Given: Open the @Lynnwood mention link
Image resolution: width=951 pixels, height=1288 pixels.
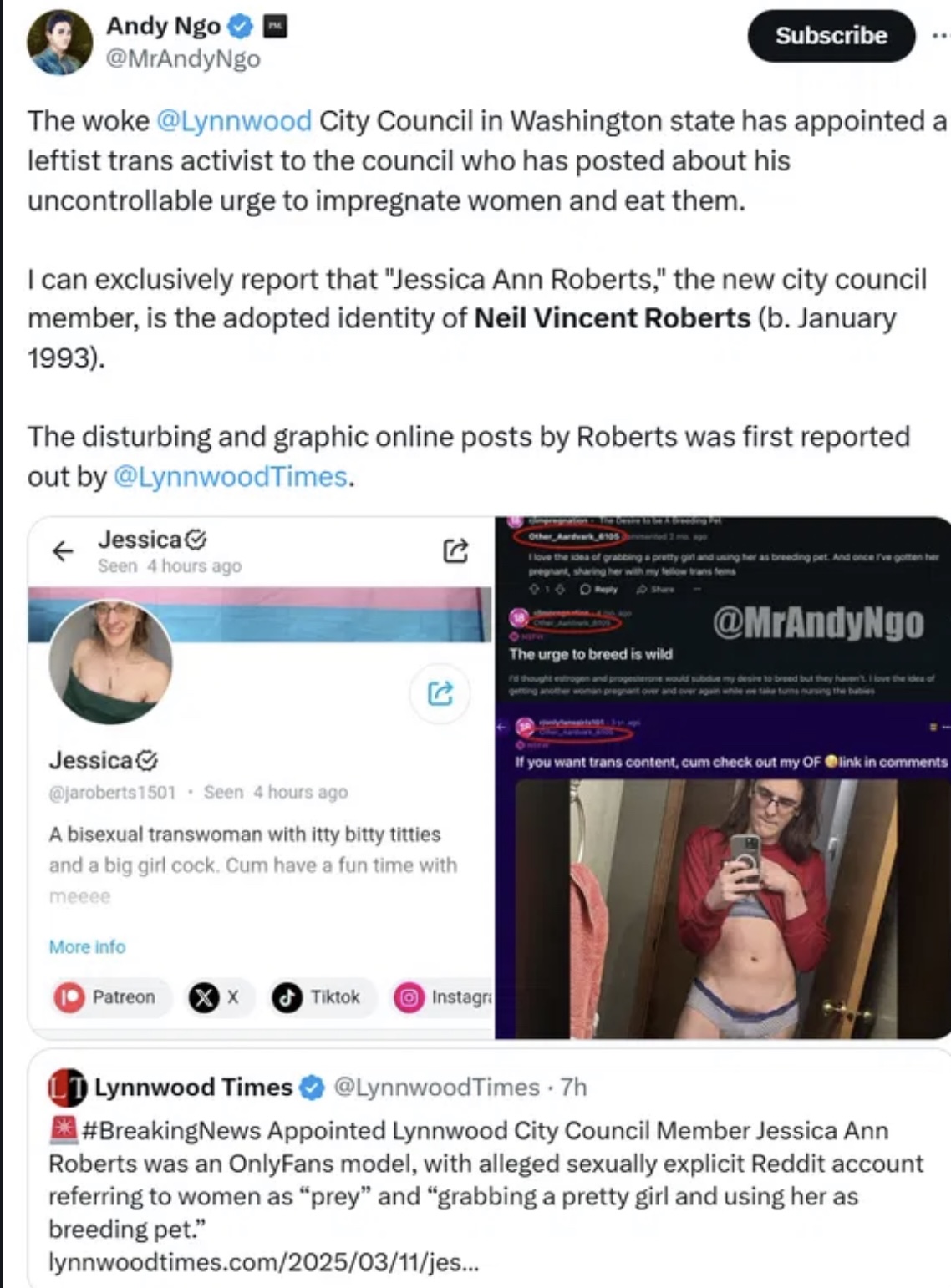Looking at the screenshot, I should (234, 121).
